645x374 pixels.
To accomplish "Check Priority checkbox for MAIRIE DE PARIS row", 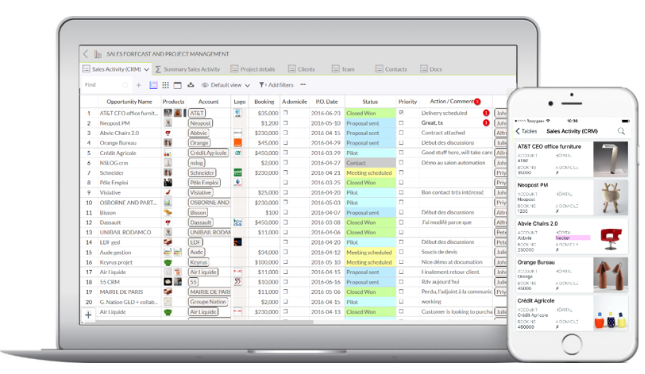I will click(x=401, y=292).
